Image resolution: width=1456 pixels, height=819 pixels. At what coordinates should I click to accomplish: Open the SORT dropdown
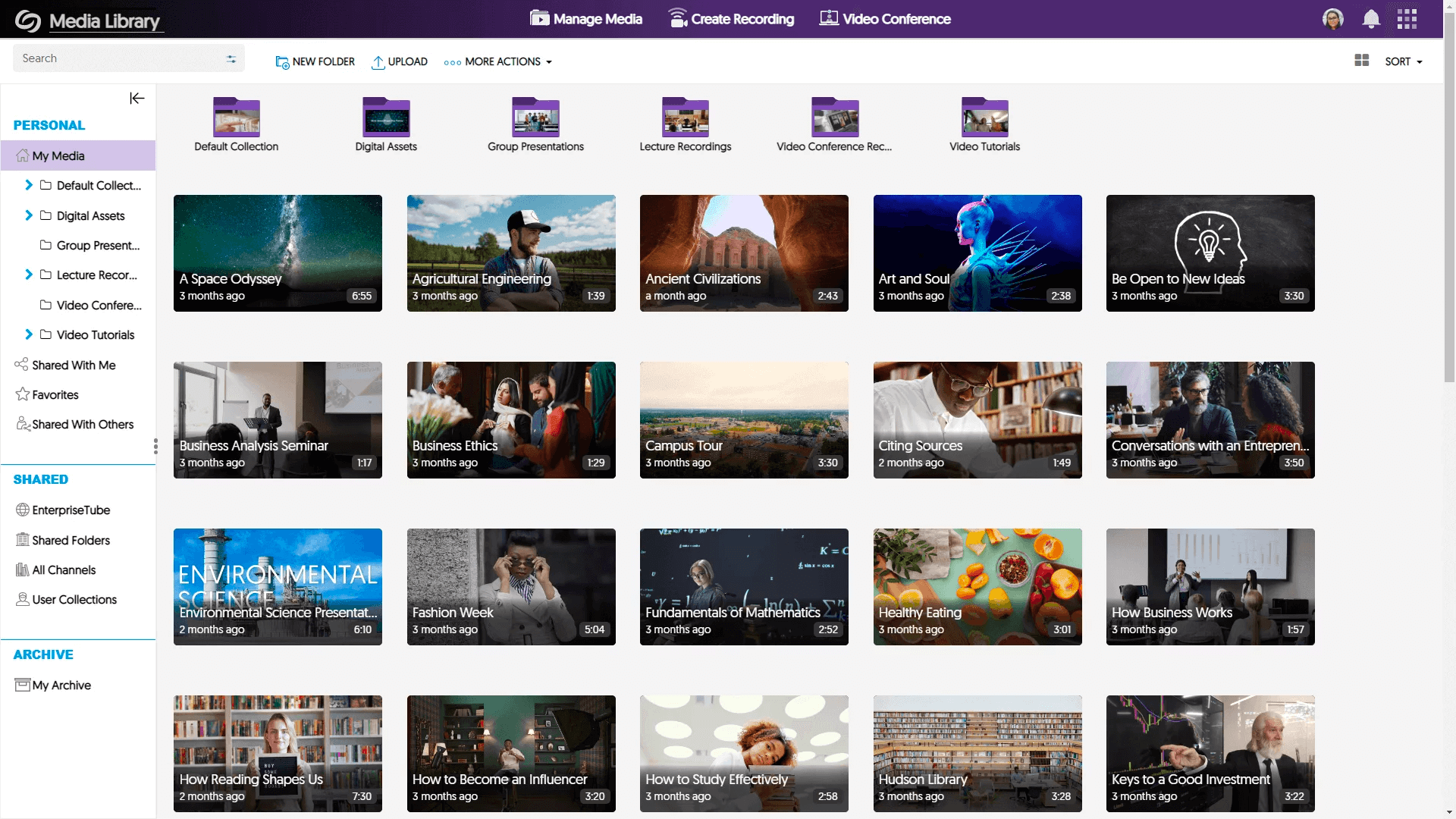[1404, 61]
